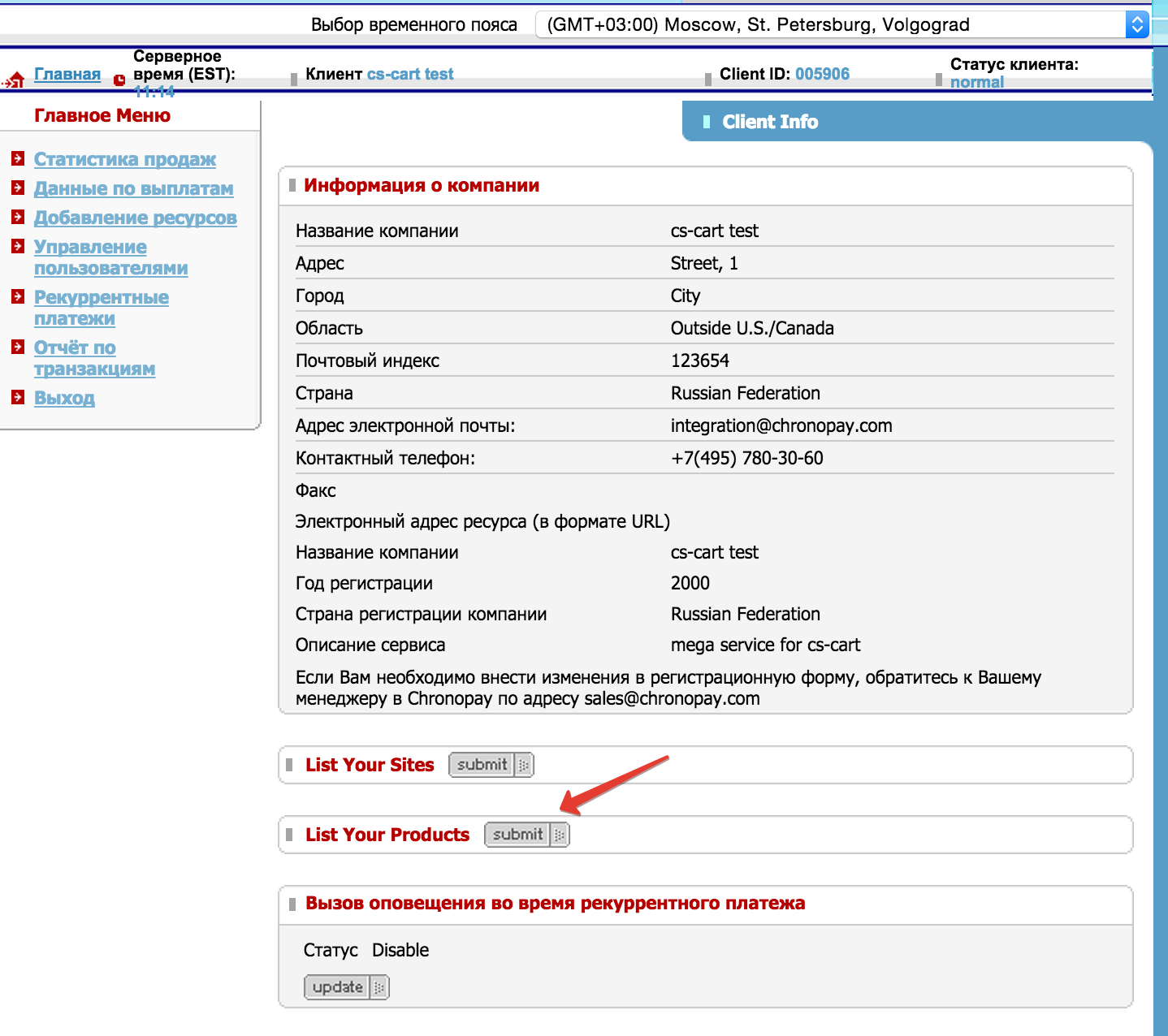
Task: Click the red clock icon near server time
Action: point(119,80)
